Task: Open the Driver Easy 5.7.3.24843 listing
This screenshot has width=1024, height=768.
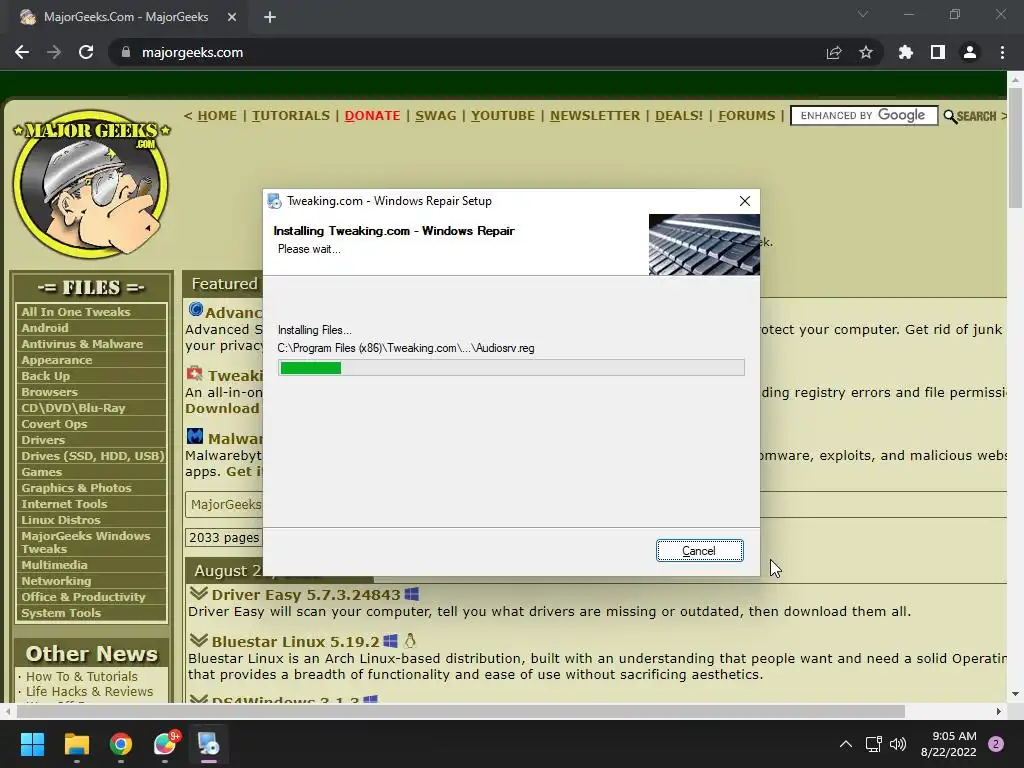Action: [x=306, y=595]
